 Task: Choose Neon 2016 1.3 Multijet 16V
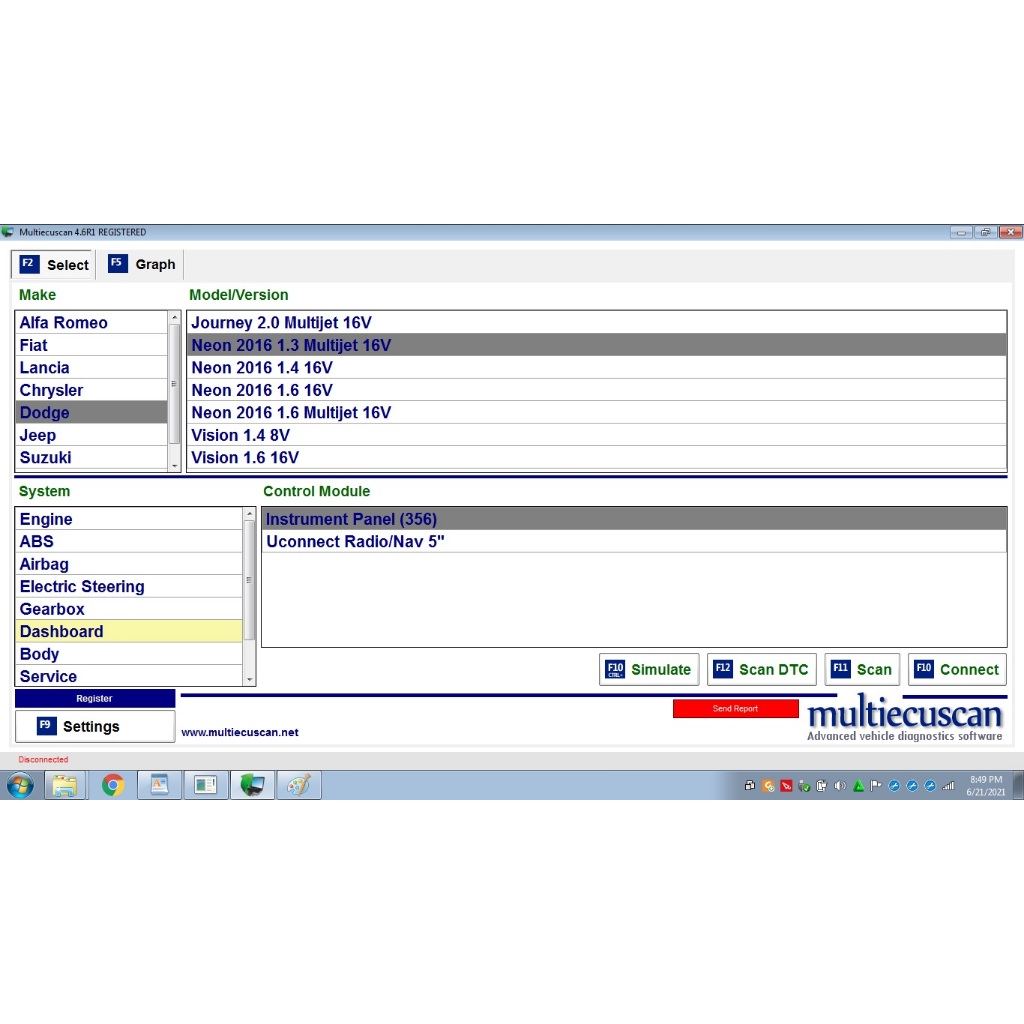coord(596,345)
